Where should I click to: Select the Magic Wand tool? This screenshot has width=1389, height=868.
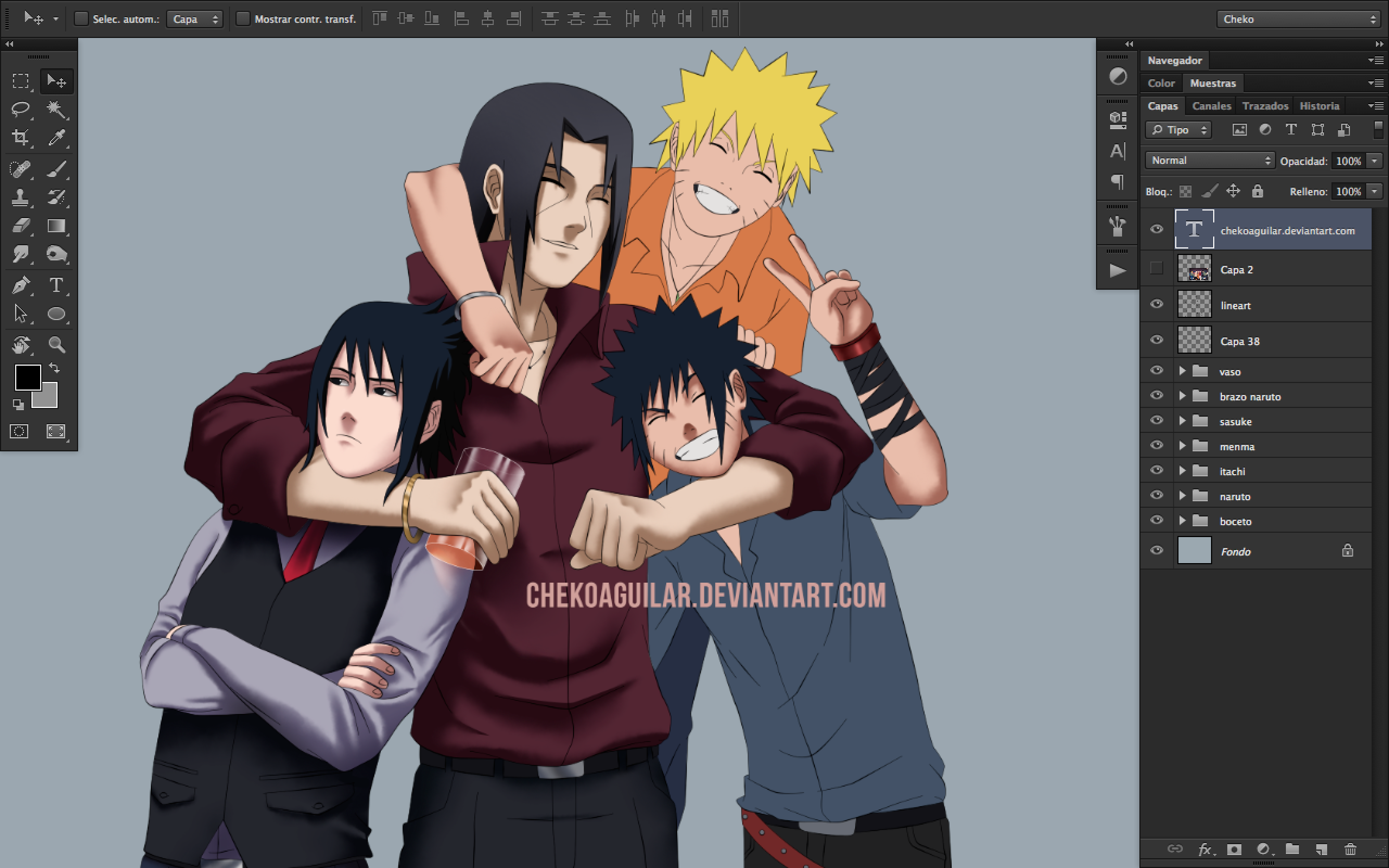(x=56, y=109)
